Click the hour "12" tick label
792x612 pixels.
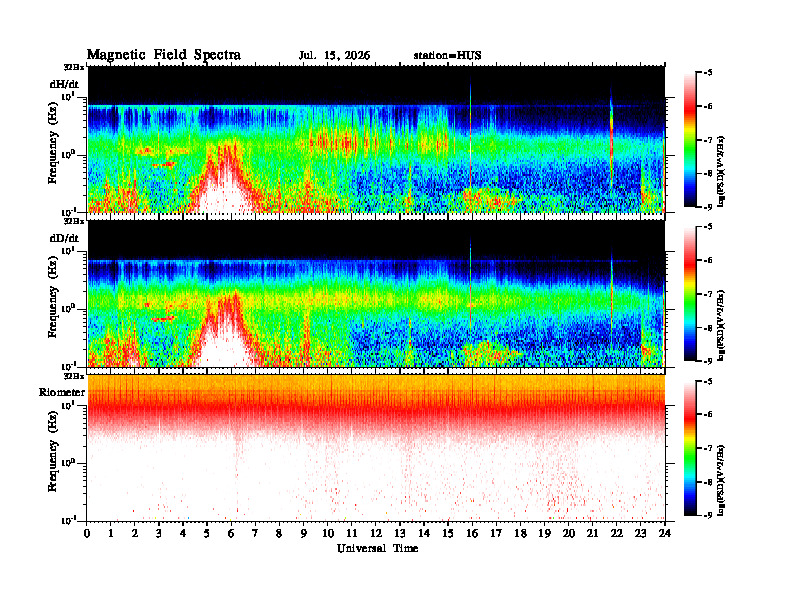click(x=376, y=533)
